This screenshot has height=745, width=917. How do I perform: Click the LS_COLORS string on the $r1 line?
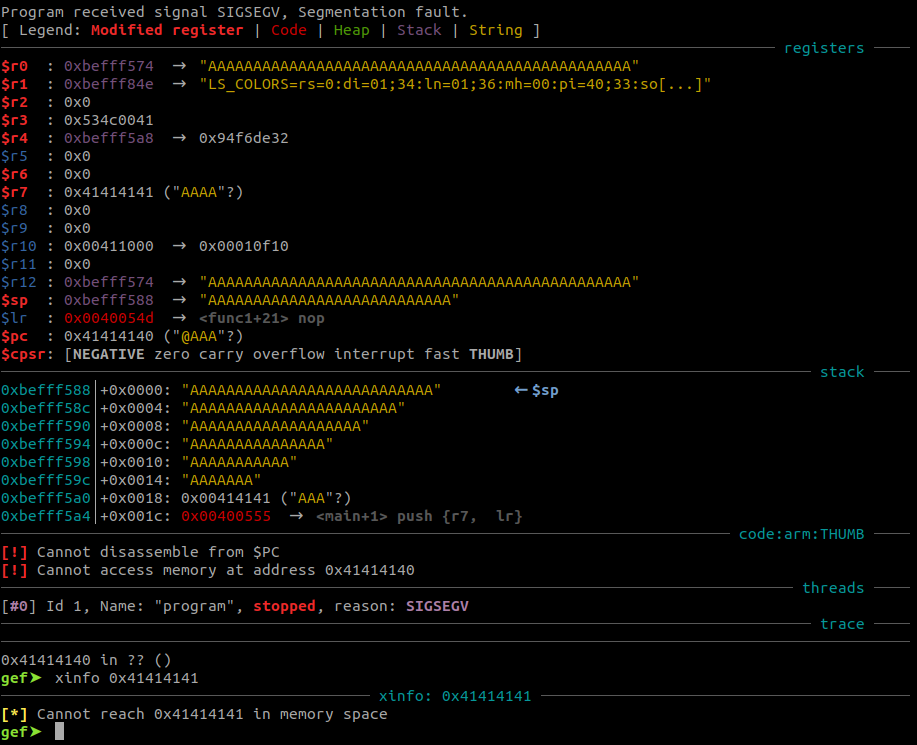(x=455, y=84)
